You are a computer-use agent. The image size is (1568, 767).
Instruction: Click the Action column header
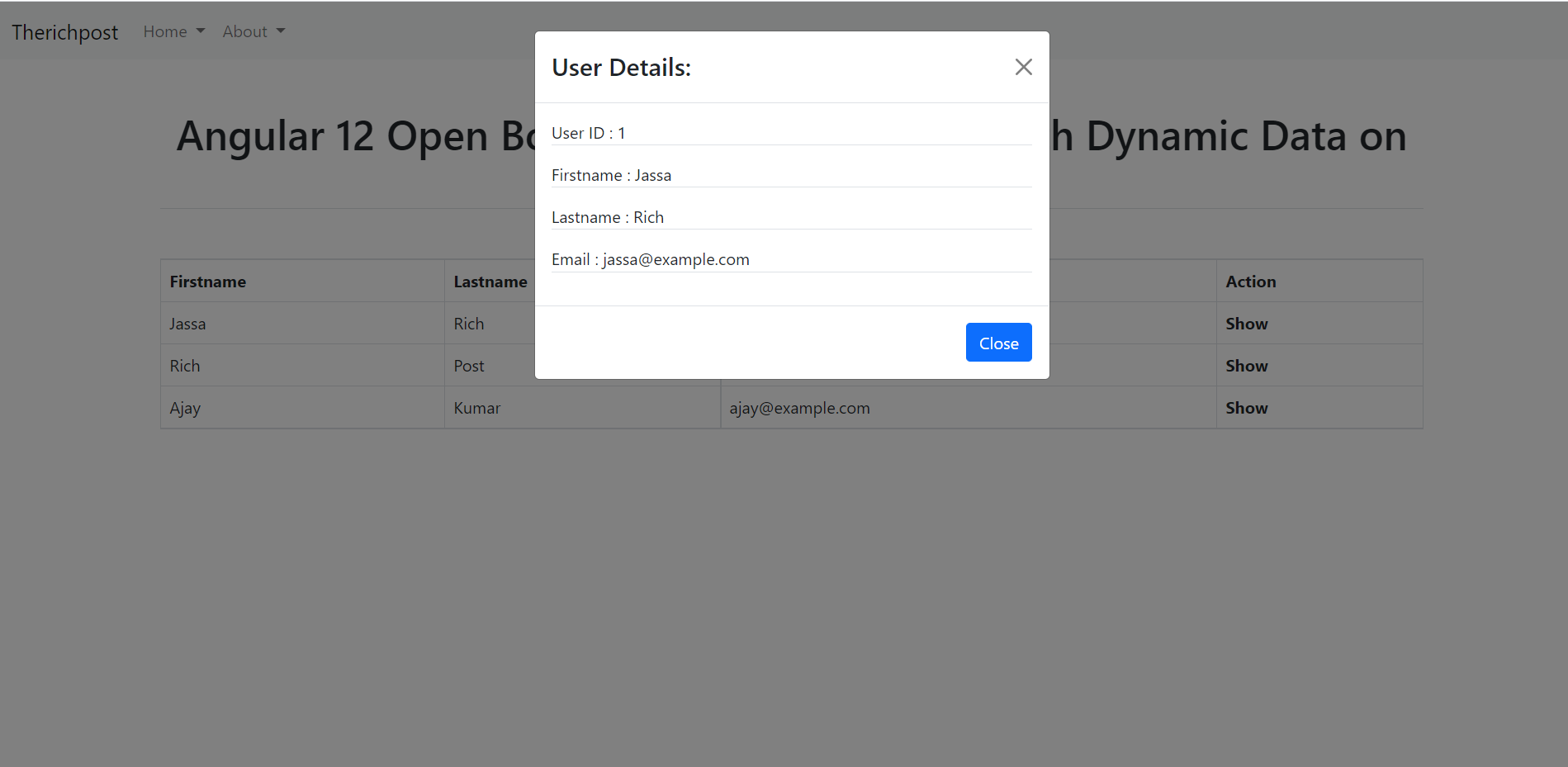click(x=1250, y=281)
